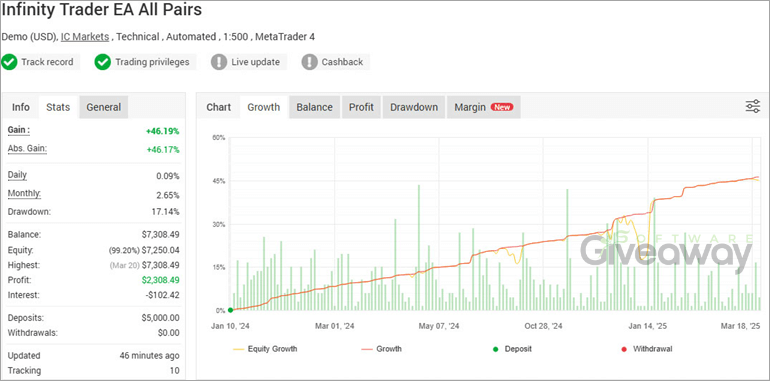The width and height of the screenshot is (770, 381).
Task: Click the Live update exclamation icon
Action: point(219,62)
